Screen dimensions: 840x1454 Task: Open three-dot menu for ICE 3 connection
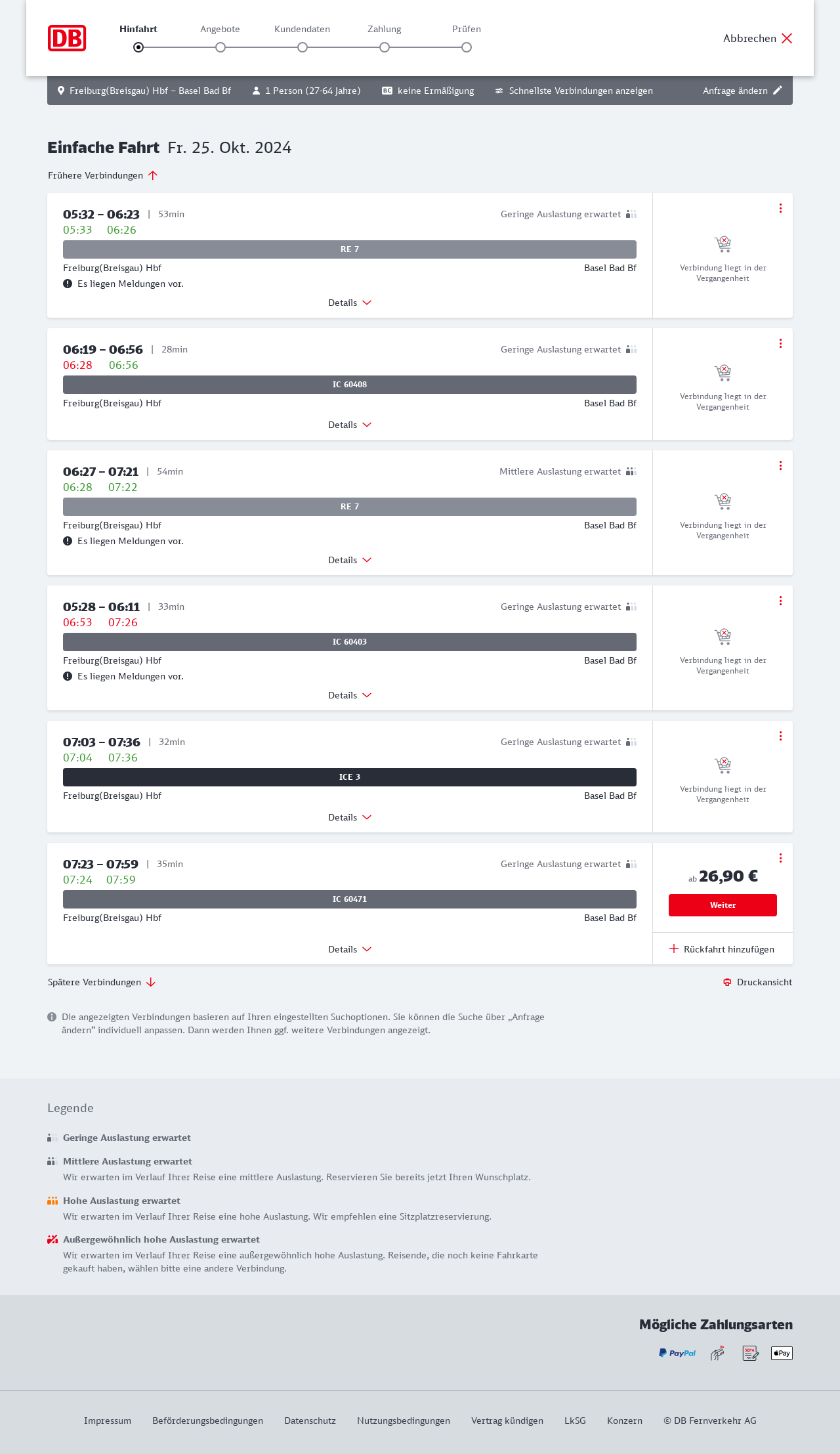pyautogui.click(x=780, y=736)
